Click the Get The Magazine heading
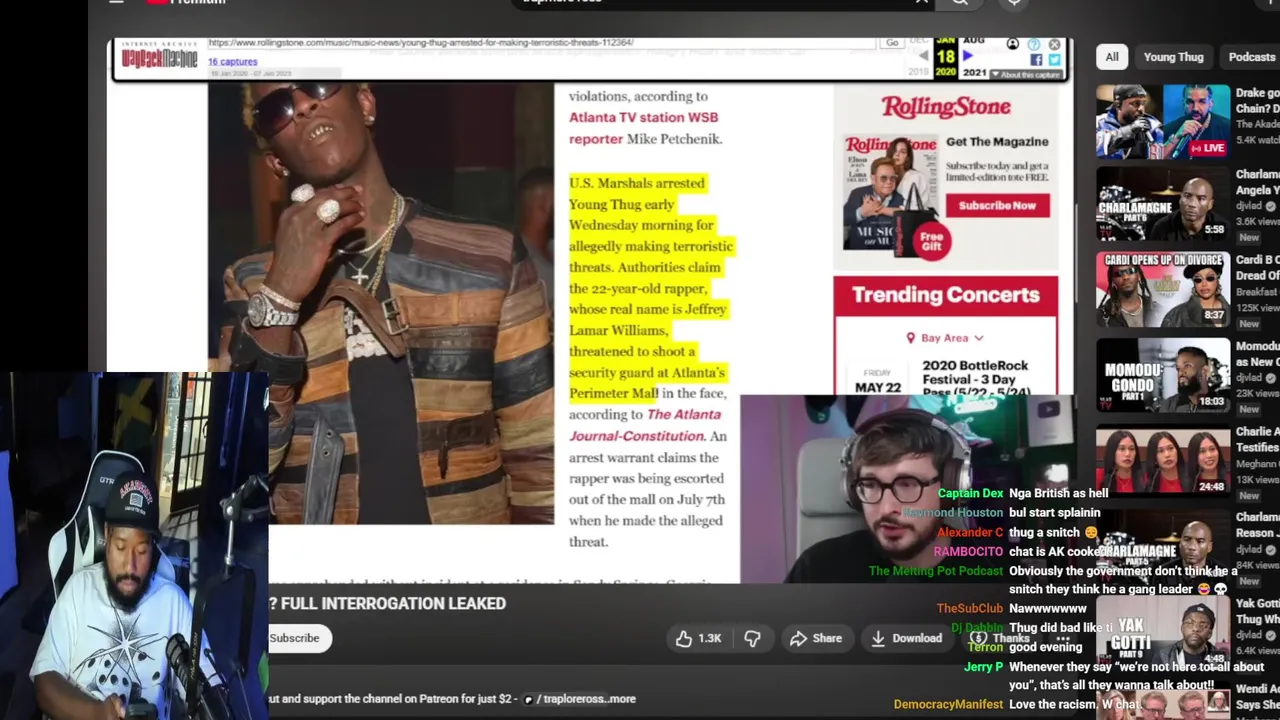 (997, 142)
